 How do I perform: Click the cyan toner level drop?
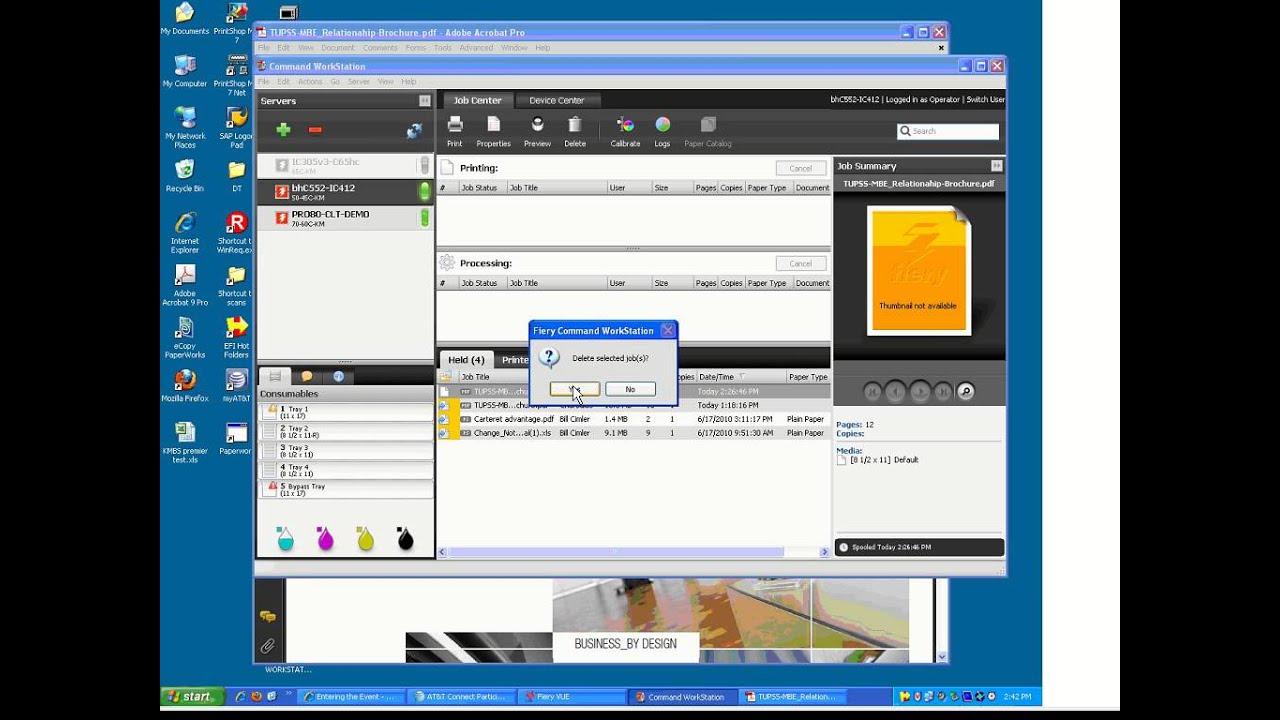(x=285, y=539)
